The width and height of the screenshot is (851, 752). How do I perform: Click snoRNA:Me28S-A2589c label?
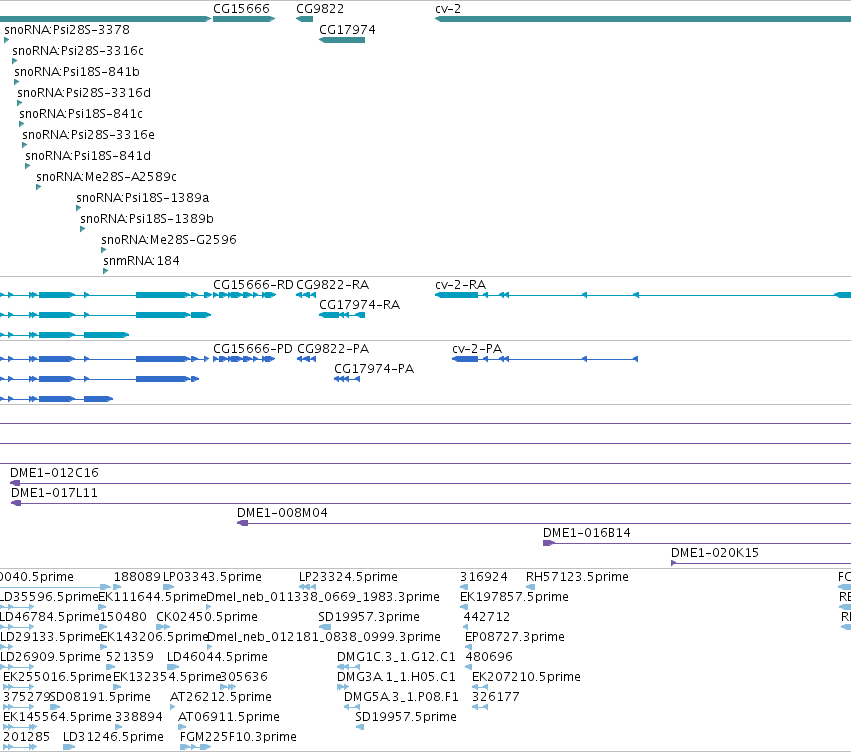point(106,177)
